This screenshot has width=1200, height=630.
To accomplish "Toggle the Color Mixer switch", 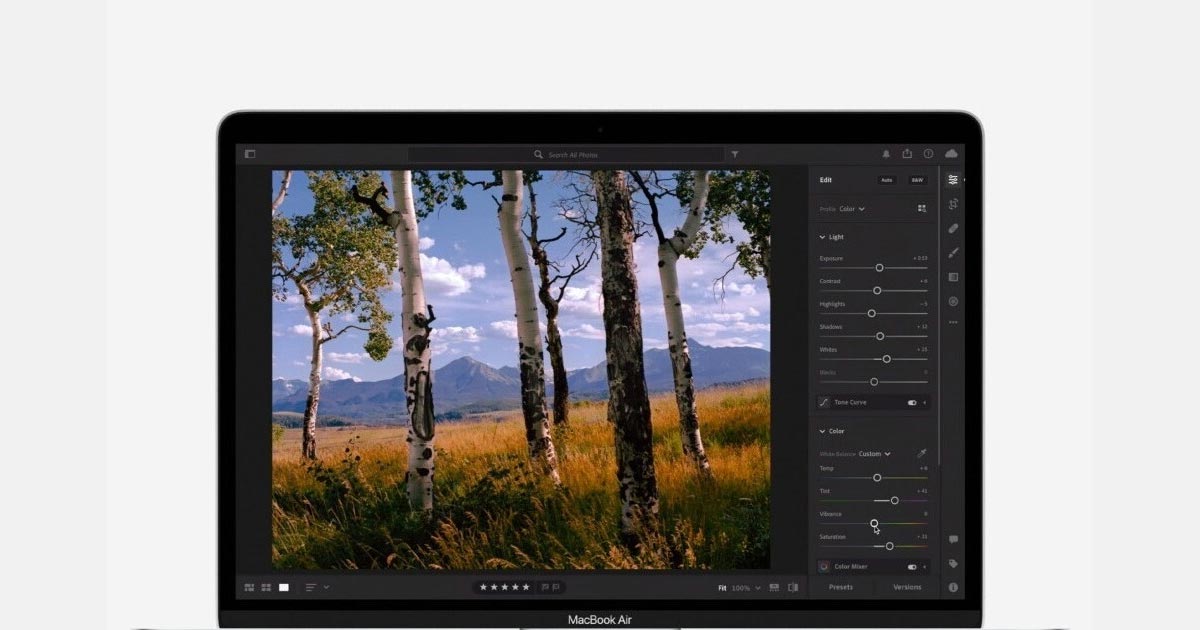I will [912, 567].
